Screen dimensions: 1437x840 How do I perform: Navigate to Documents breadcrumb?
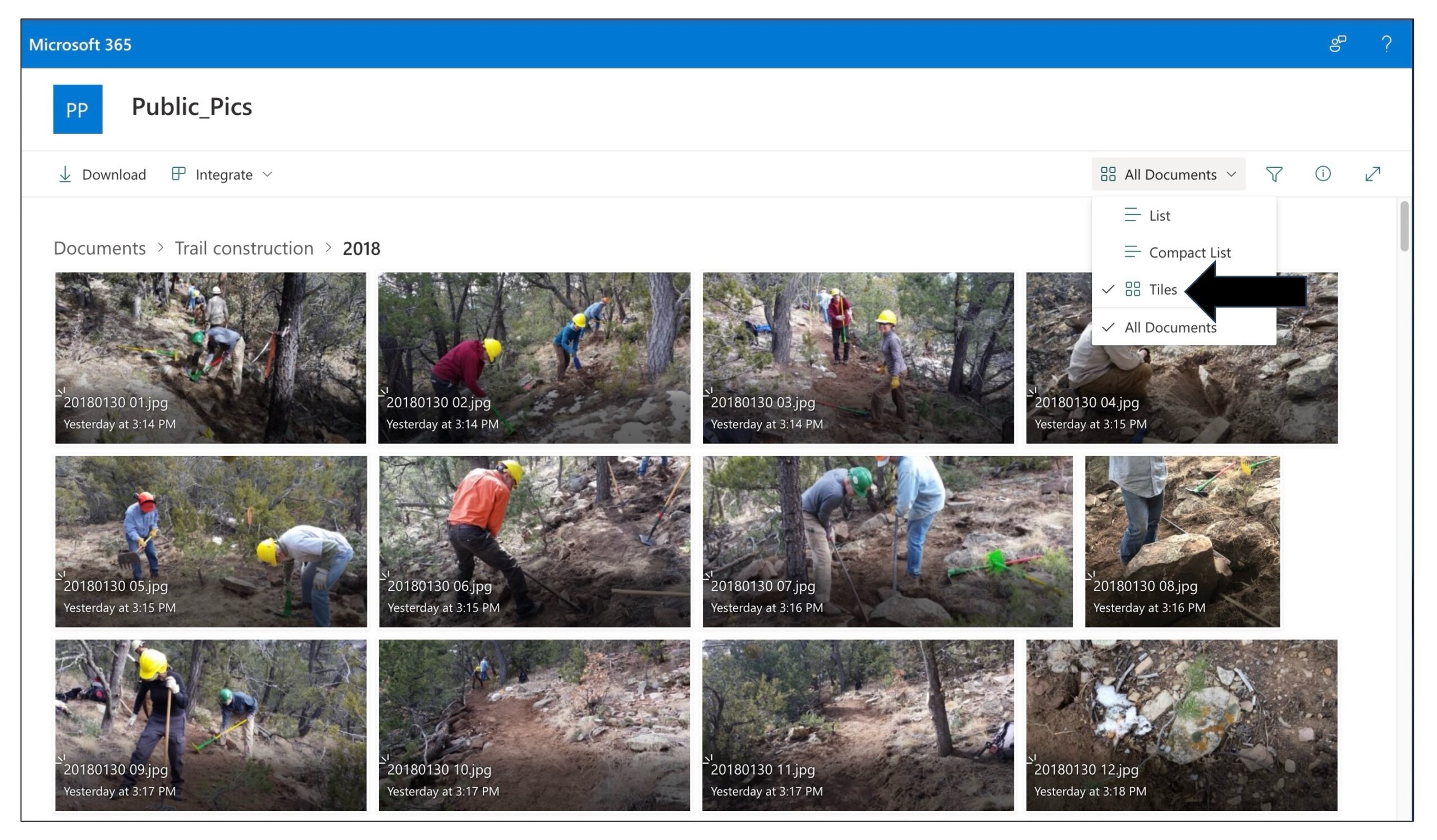click(100, 249)
